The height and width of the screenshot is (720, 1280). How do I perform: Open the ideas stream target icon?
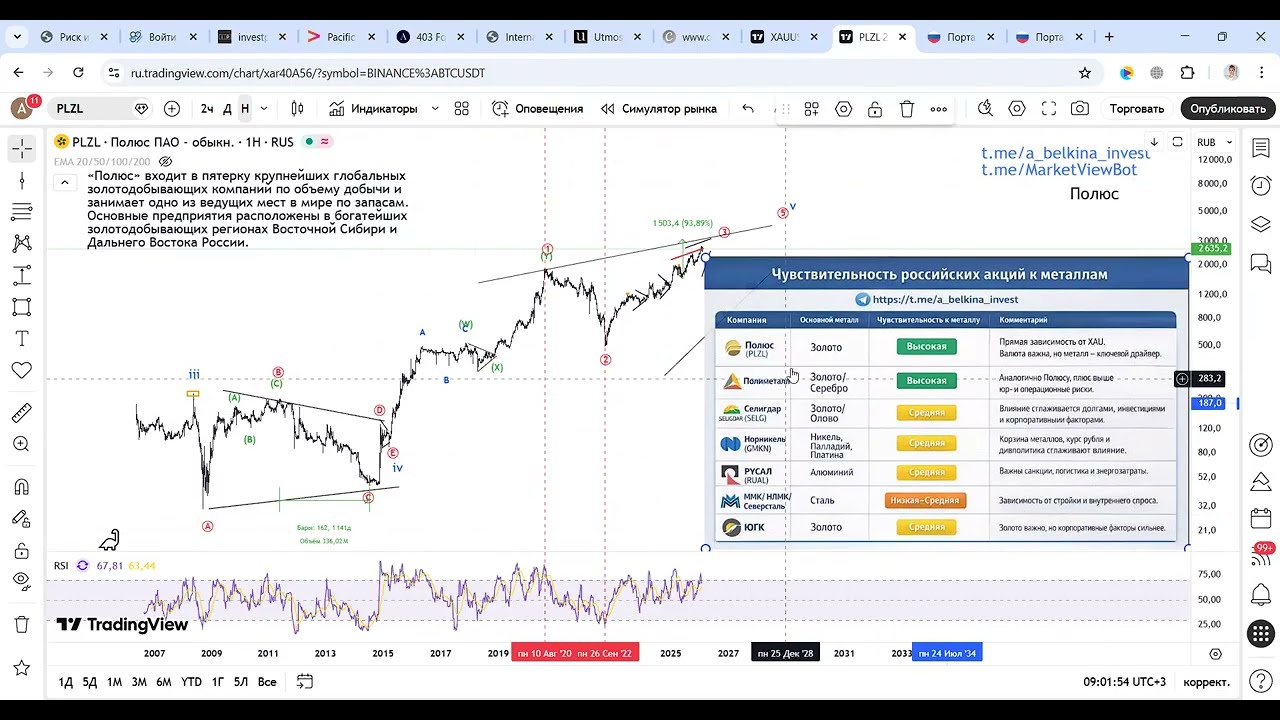pyautogui.click(x=1261, y=446)
